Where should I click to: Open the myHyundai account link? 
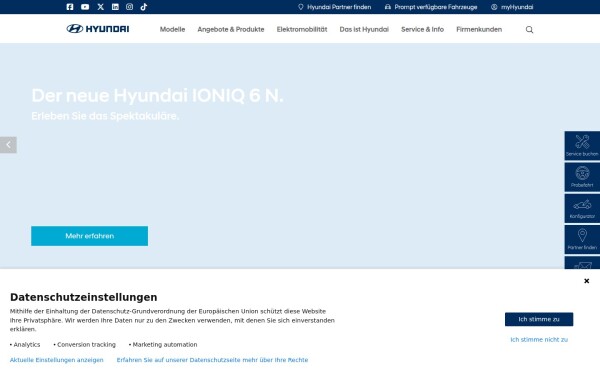click(x=512, y=7)
